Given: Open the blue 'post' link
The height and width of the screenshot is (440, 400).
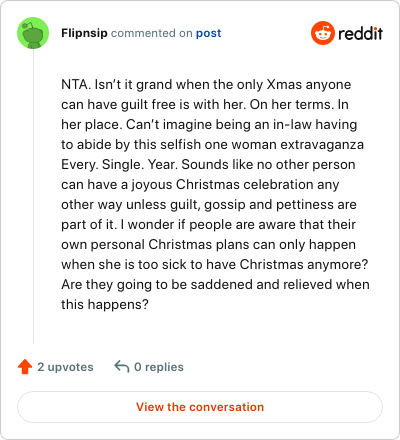Looking at the screenshot, I should point(208,33).
